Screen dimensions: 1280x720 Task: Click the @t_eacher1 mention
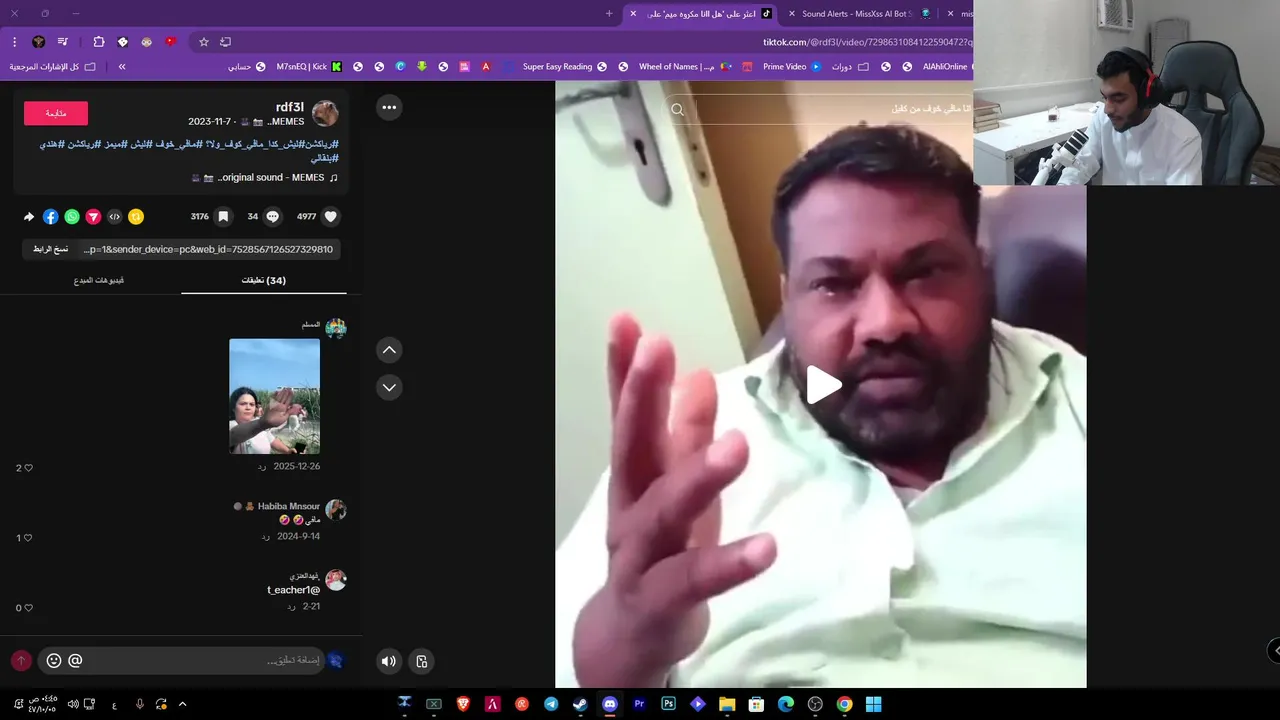click(x=293, y=590)
